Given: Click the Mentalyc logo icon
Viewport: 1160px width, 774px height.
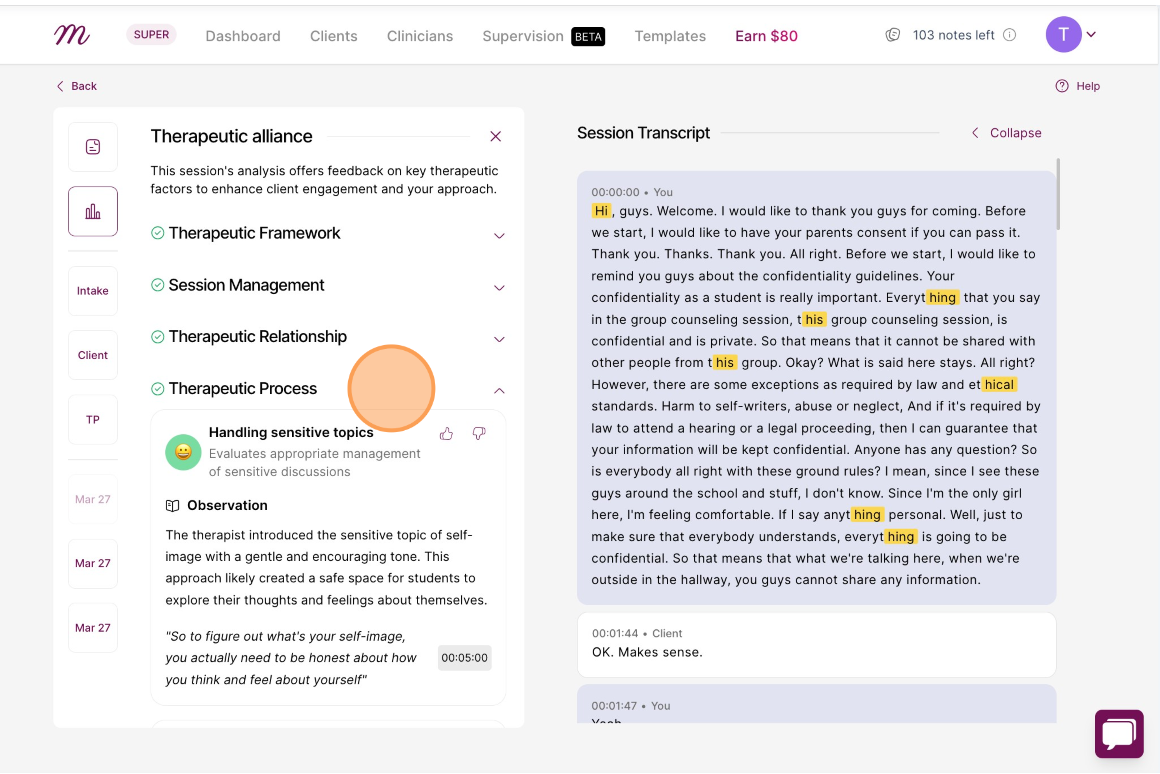Looking at the screenshot, I should [72, 35].
